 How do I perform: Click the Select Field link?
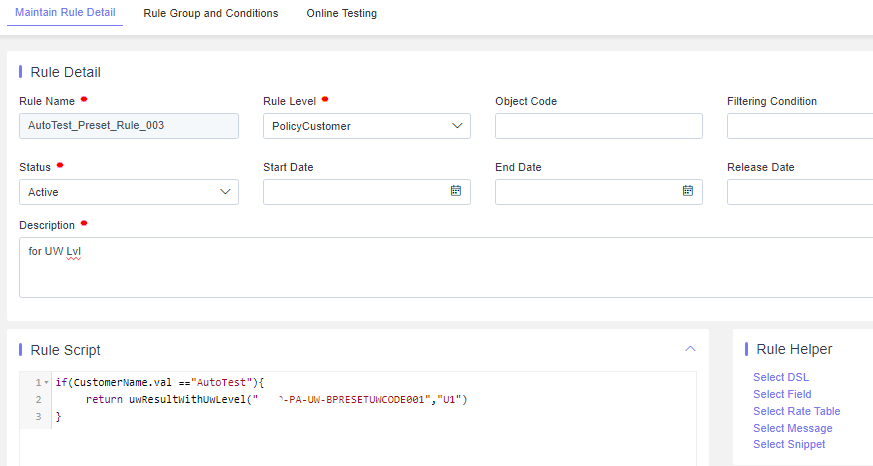coord(782,394)
